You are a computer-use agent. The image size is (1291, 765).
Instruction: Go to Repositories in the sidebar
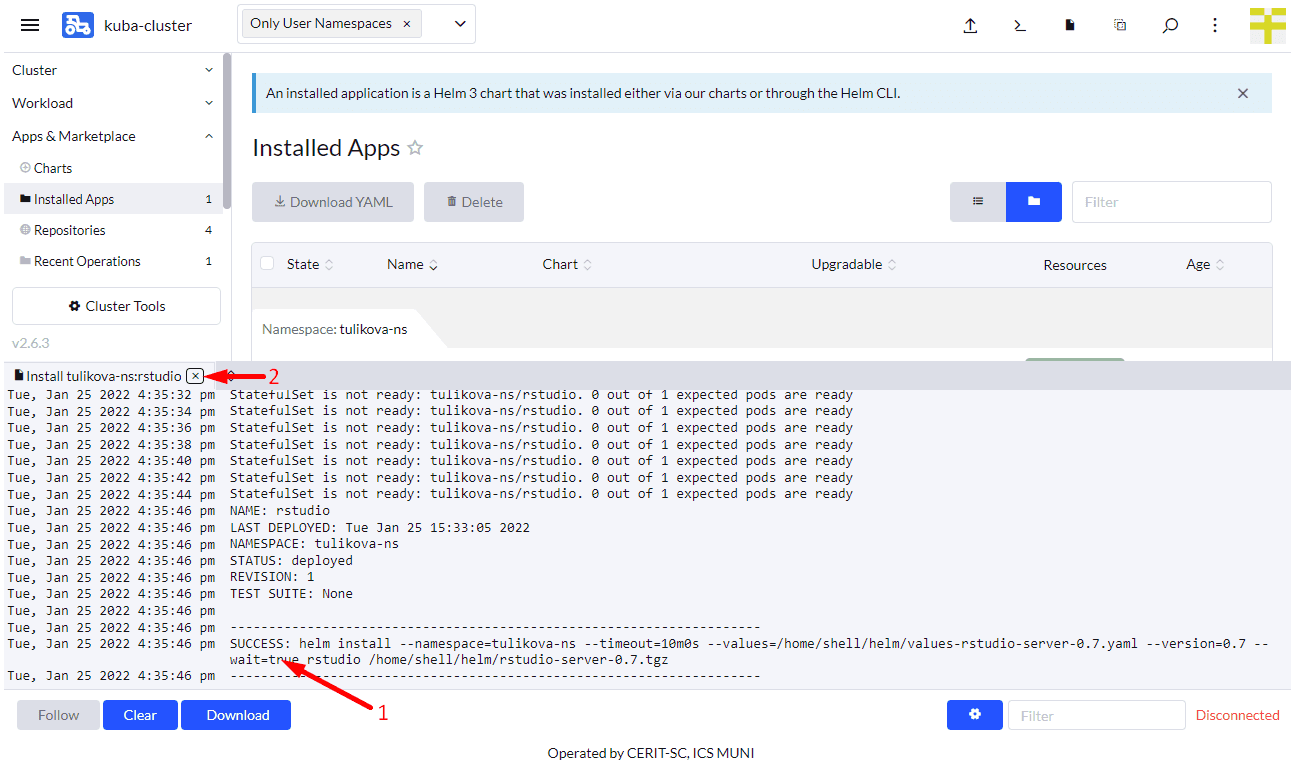click(x=69, y=230)
